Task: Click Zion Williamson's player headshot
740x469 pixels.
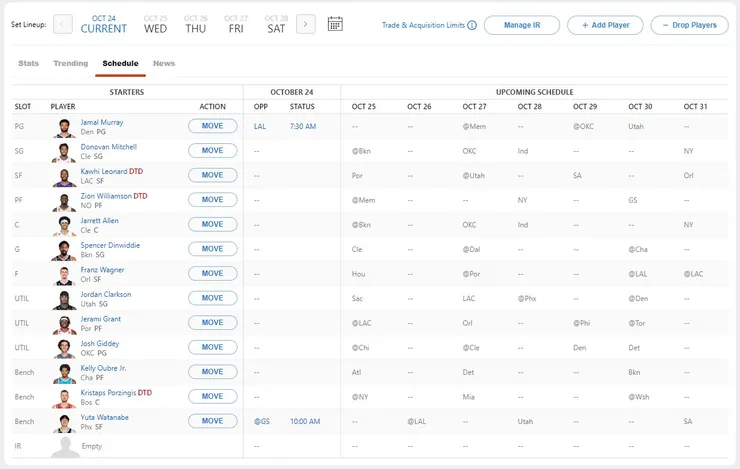Action: [64, 201]
